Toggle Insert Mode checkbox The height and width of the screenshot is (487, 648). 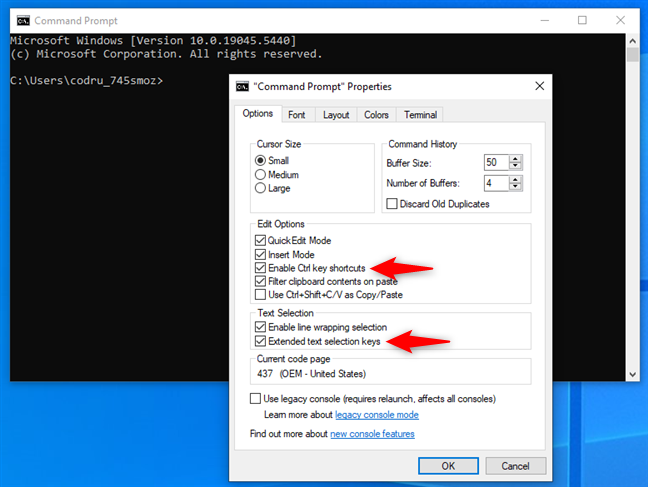tap(260, 254)
